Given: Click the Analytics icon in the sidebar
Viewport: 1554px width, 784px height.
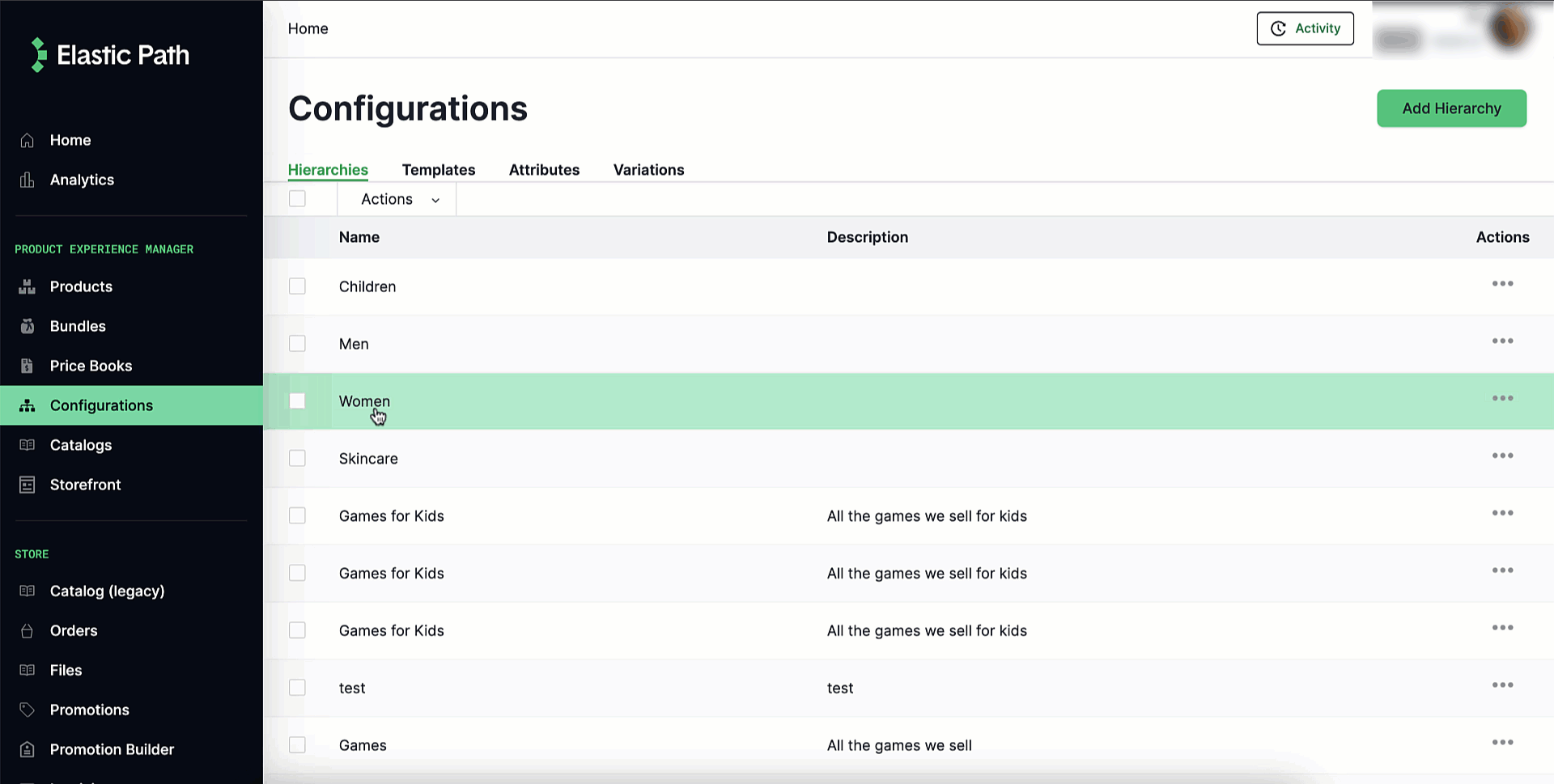Looking at the screenshot, I should click(27, 180).
